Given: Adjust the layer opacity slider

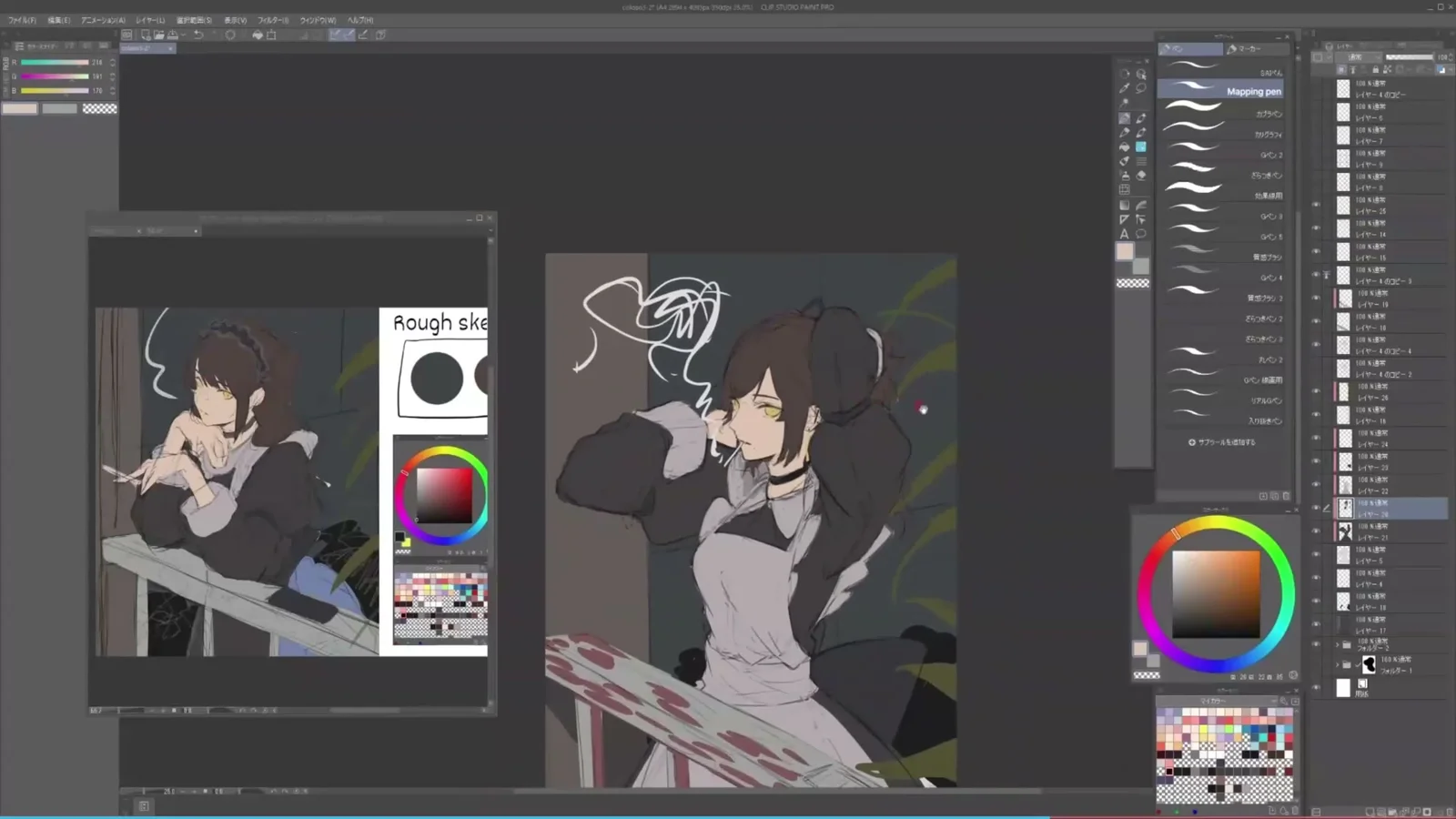Looking at the screenshot, I should tap(1409, 56).
